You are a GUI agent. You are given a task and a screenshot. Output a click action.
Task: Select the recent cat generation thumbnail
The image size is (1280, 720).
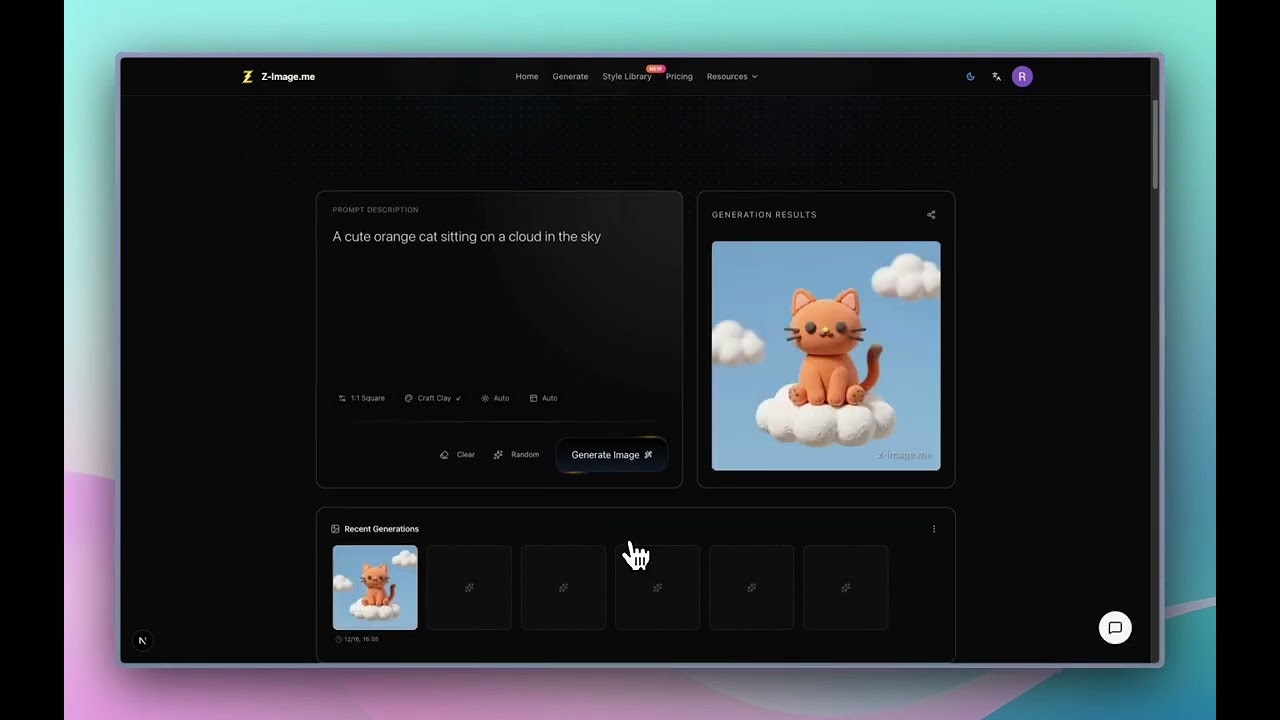click(375, 587)
